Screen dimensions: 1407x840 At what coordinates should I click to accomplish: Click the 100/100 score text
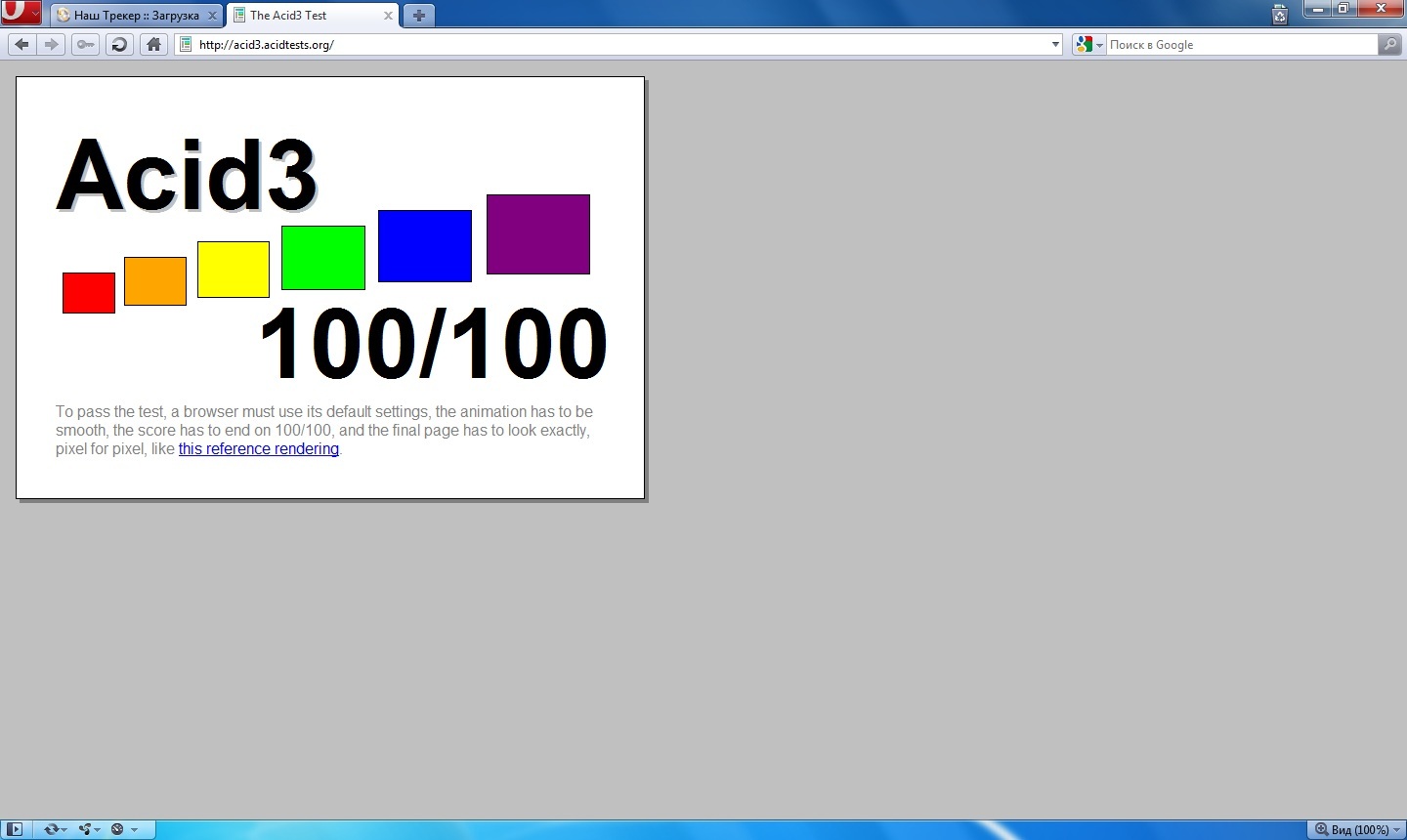coord(433,343)
